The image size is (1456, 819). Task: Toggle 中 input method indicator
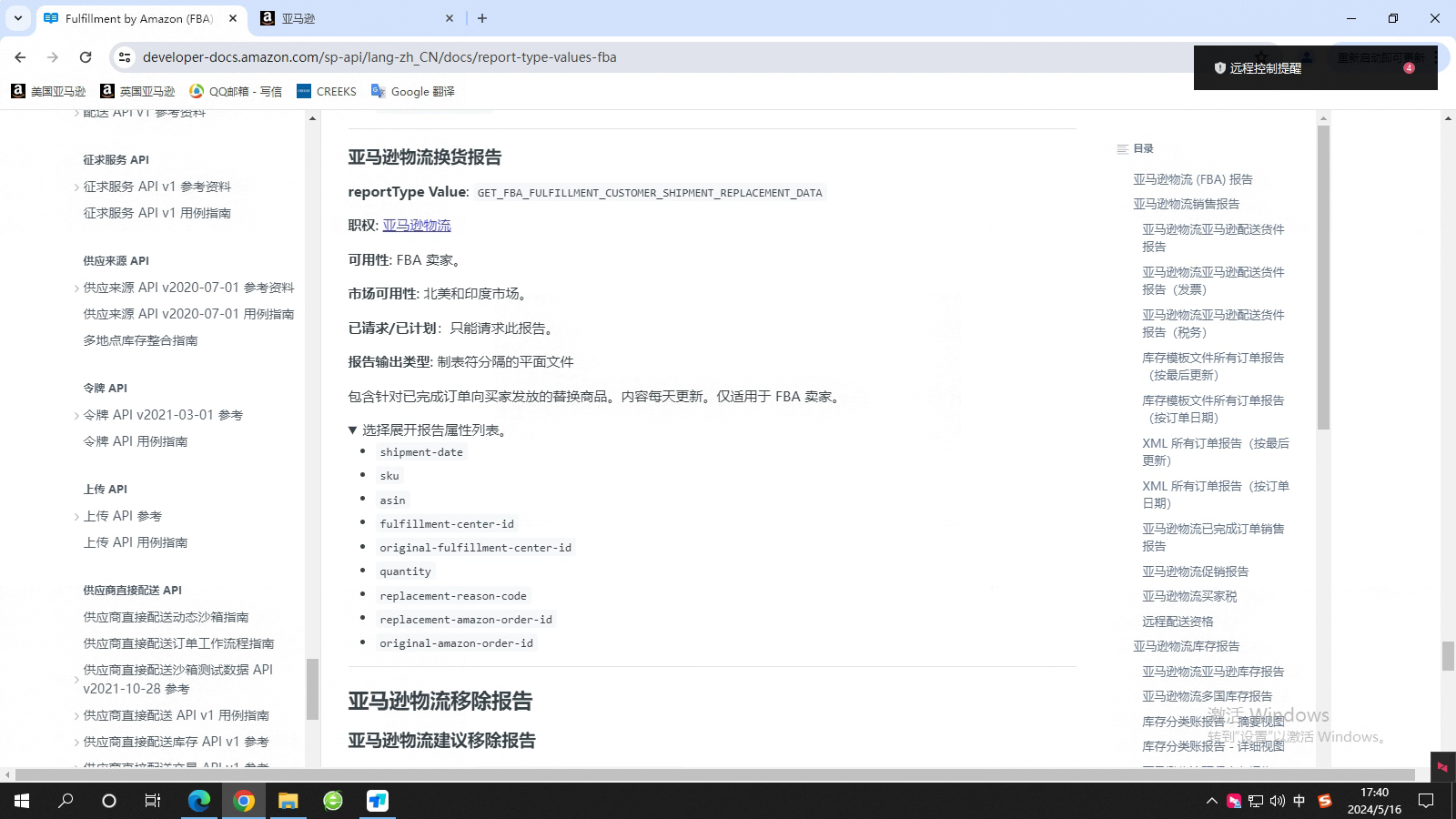click(1299, 801)
